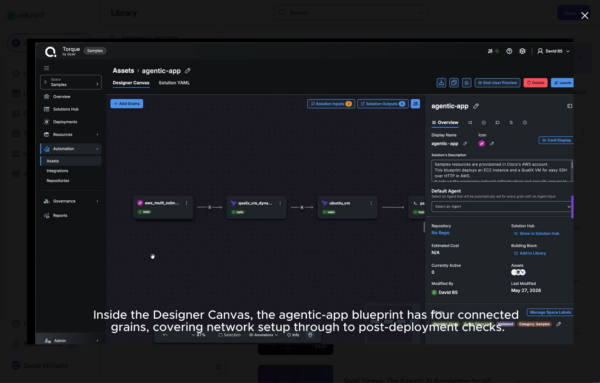Click Show in Solution Hub link
Image resolution: width=600 pixels, height=383 pixels.
coord(536,233)
